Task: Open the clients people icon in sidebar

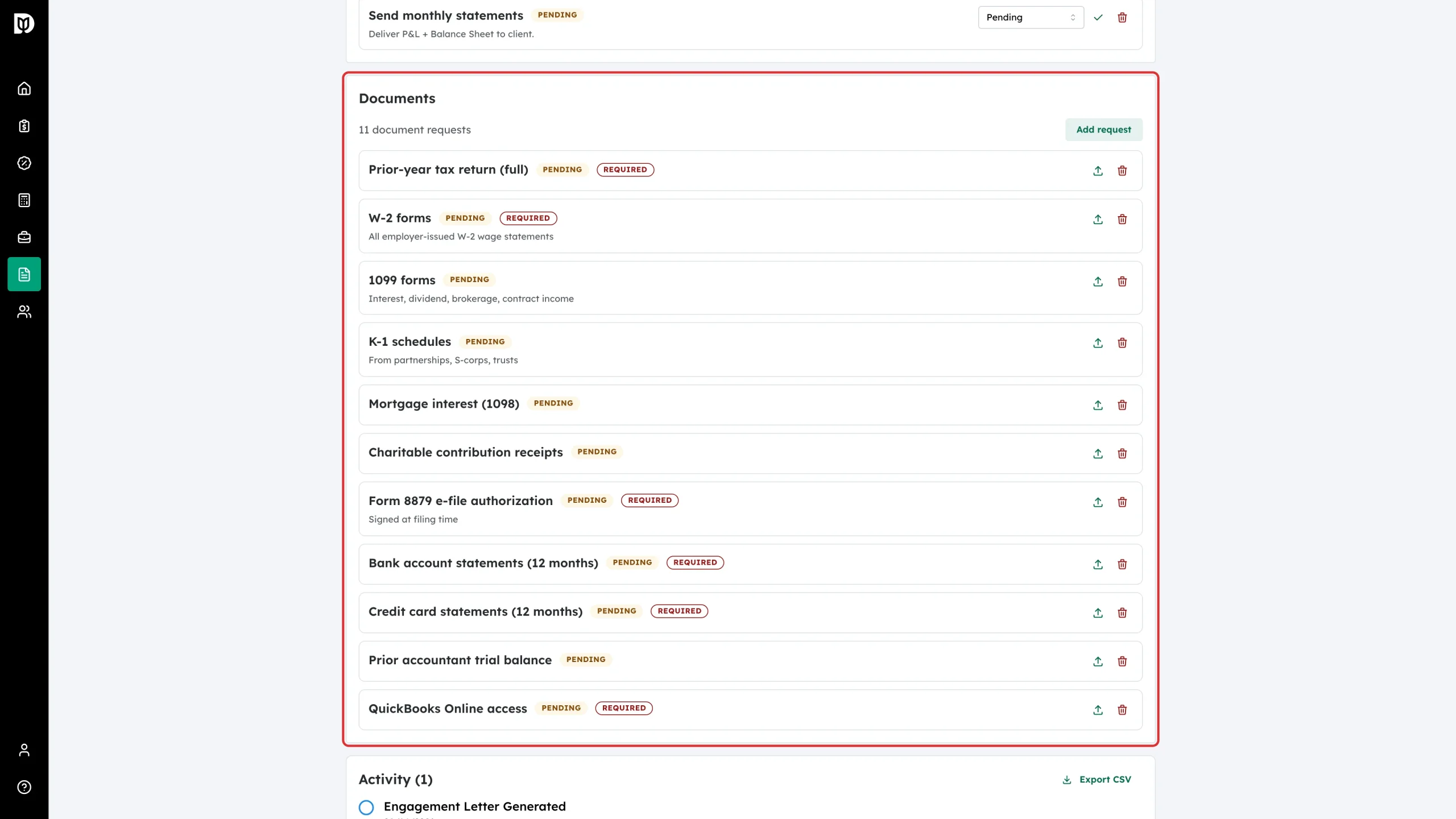Action: [24, 312]
